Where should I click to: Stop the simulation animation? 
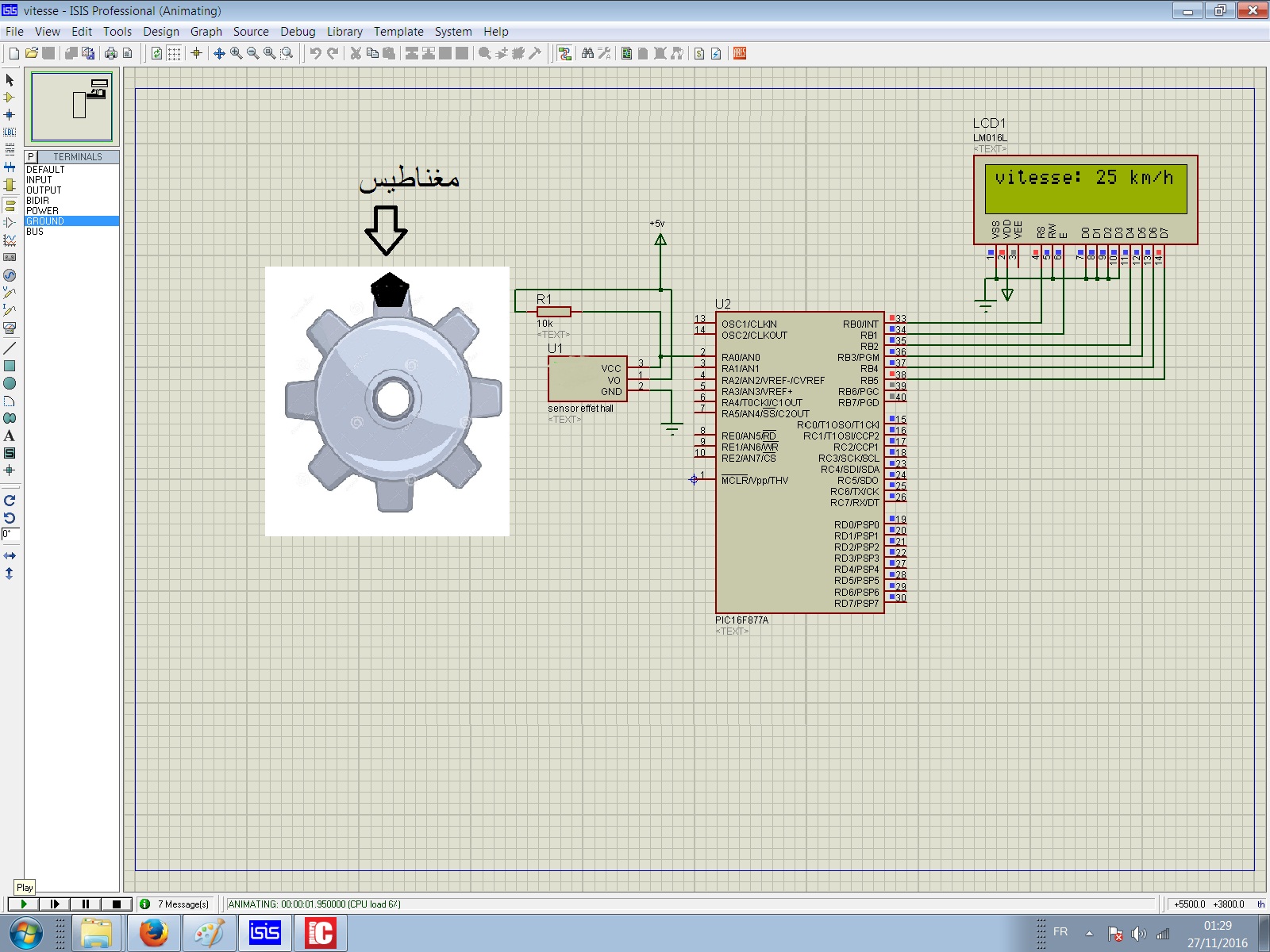point(117,904)
